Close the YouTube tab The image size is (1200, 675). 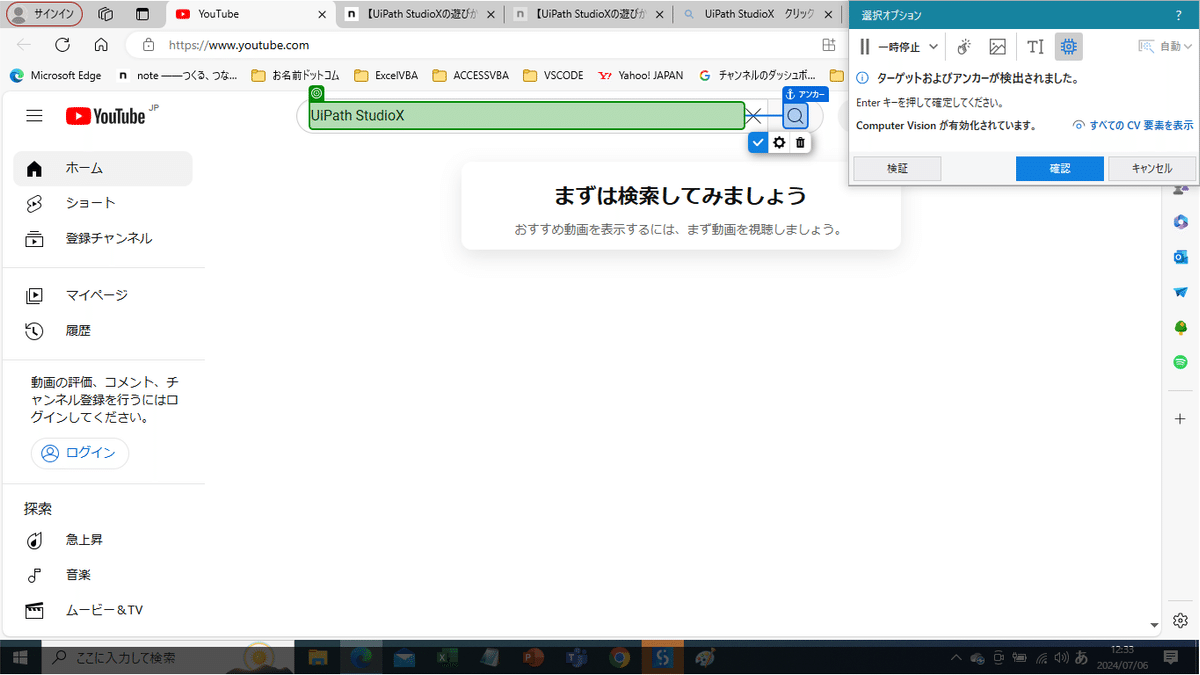pos(320,15)
